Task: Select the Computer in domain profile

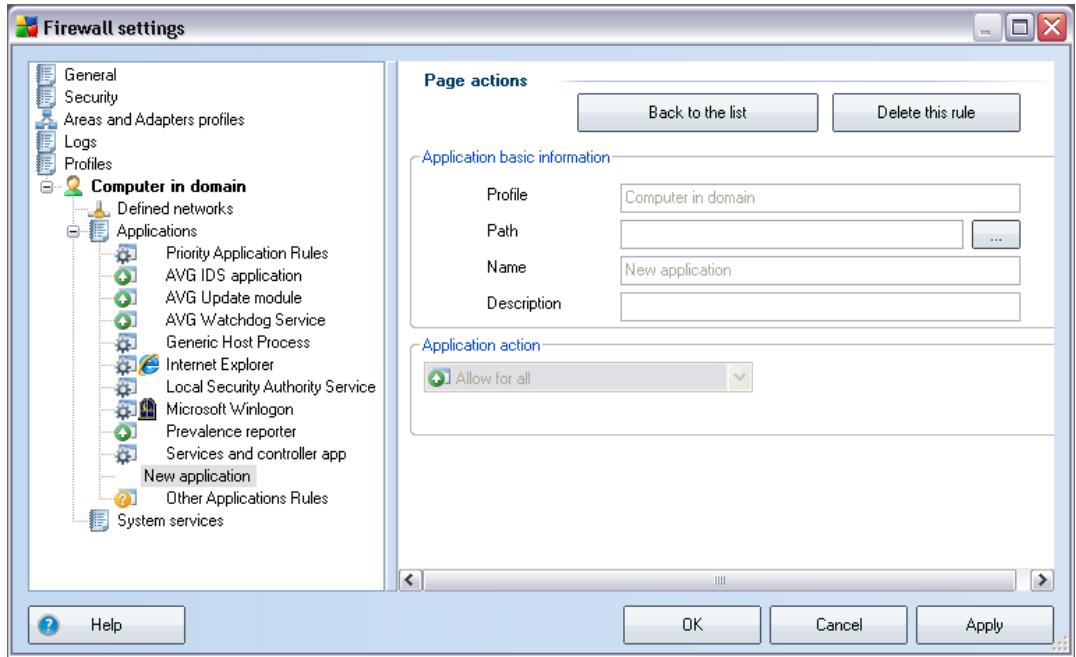Action: coord(168,186)
